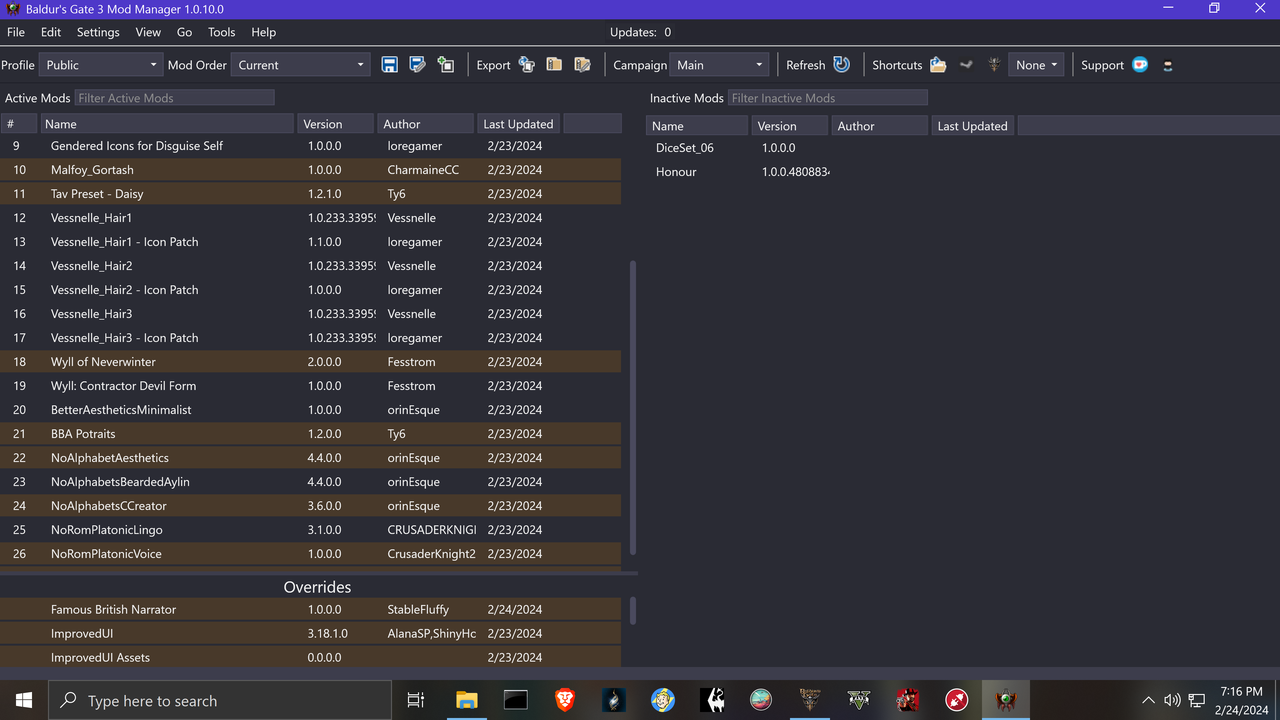The width and height of the screenshot is (1280, 720).
Task: Select the Tav Preset - Daisy mod
Action: pyautogui.click(x=310, y=194)
